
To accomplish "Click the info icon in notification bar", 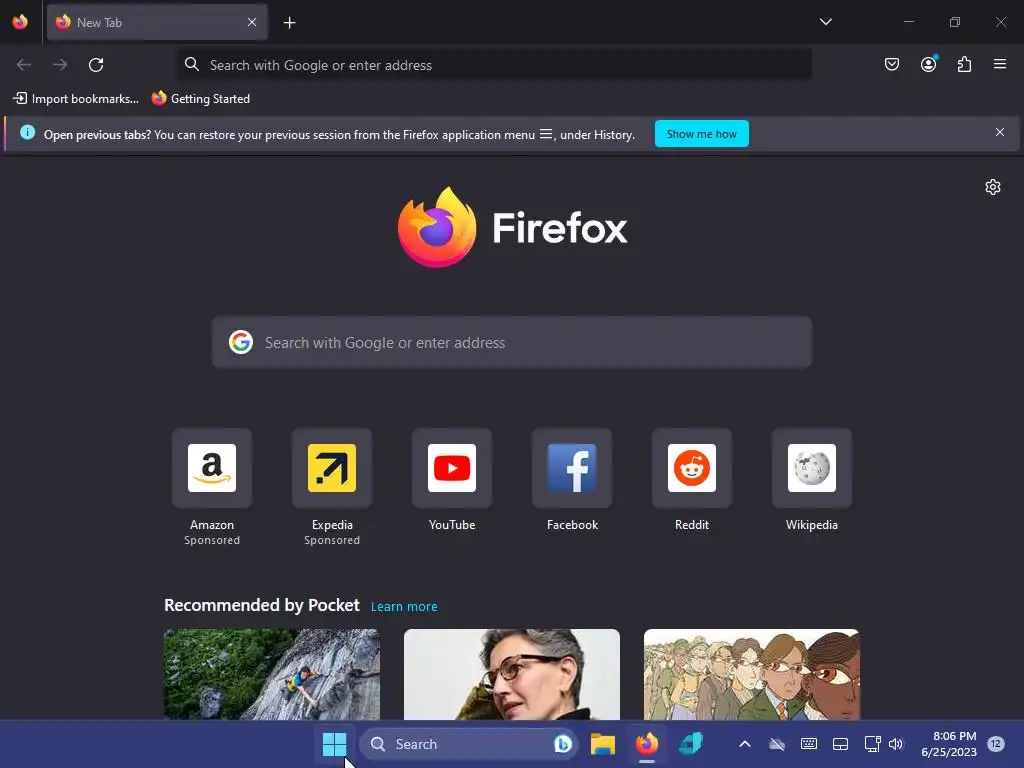I will pos(27,133).
